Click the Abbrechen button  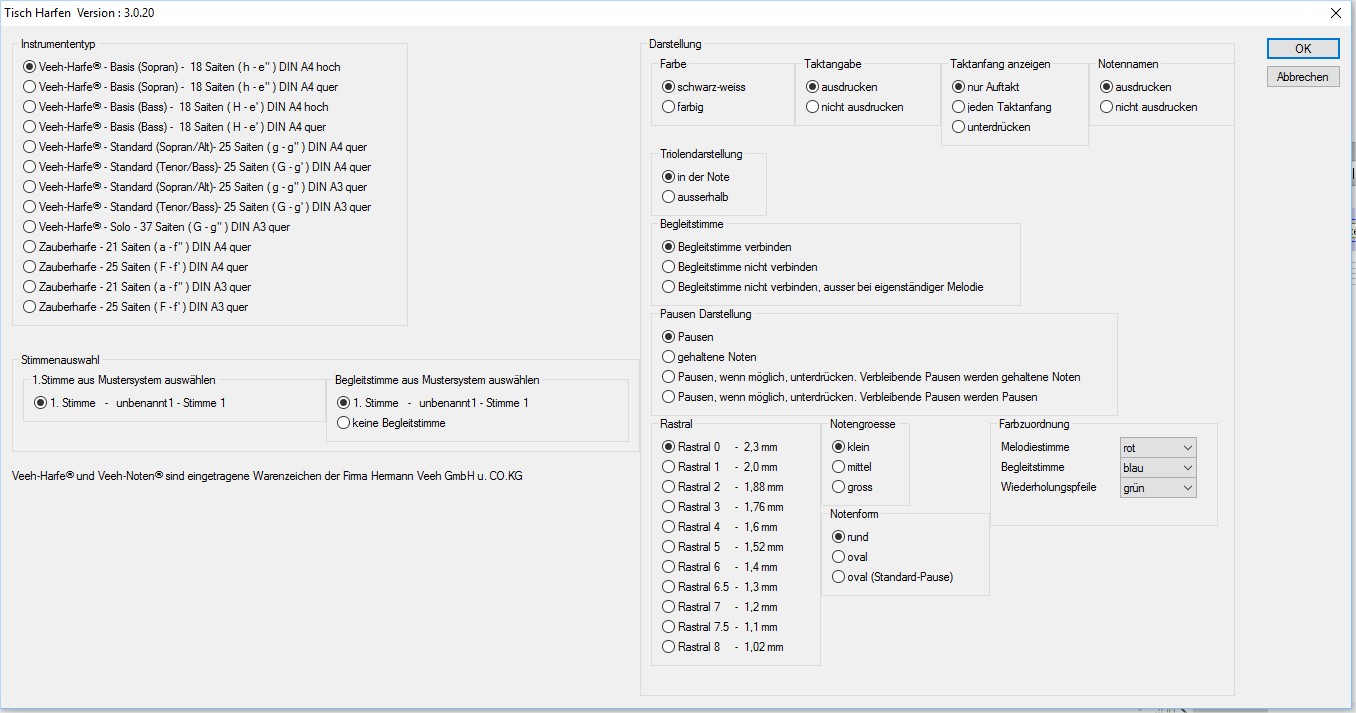1302,77
